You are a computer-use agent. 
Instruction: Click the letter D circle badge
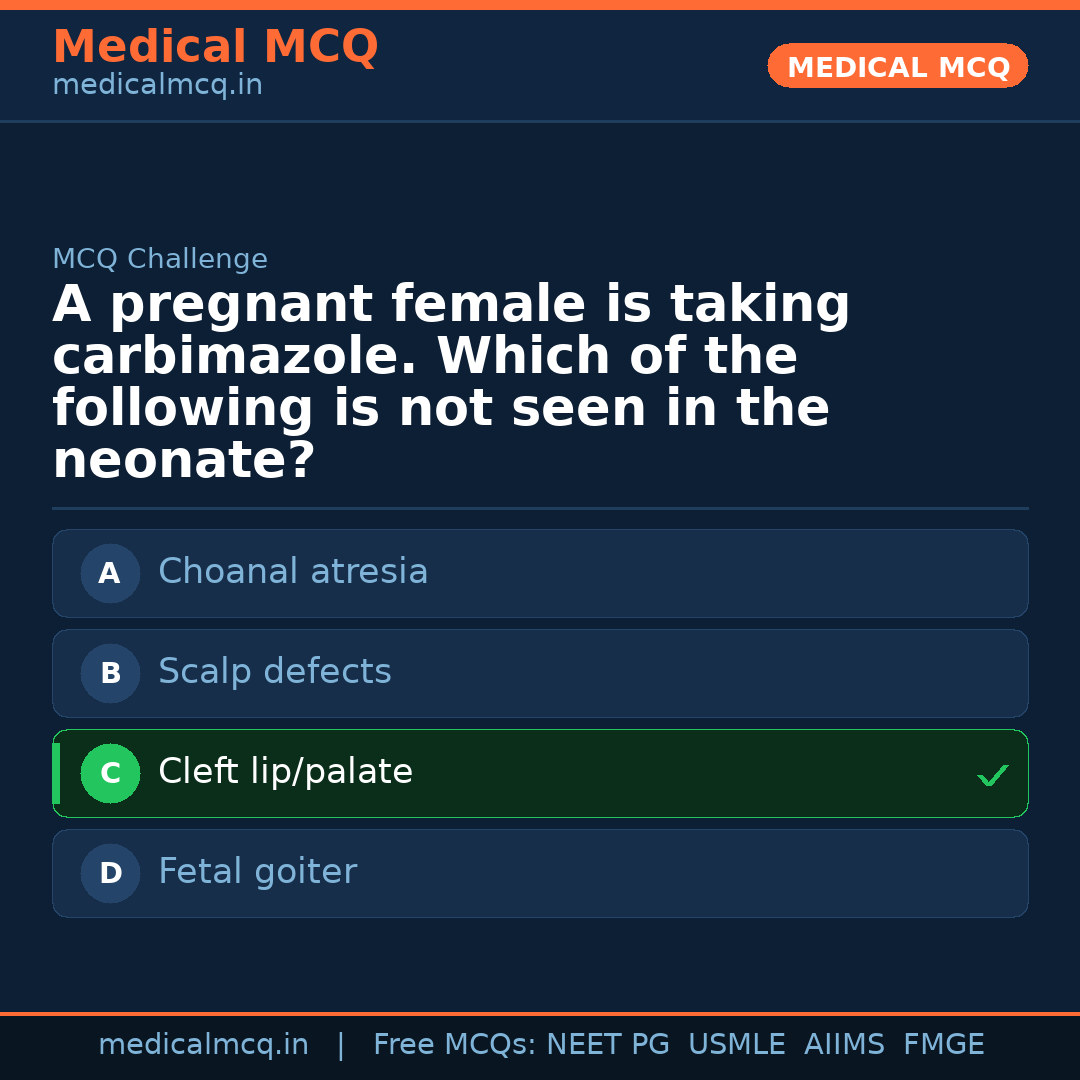[110, 873]
